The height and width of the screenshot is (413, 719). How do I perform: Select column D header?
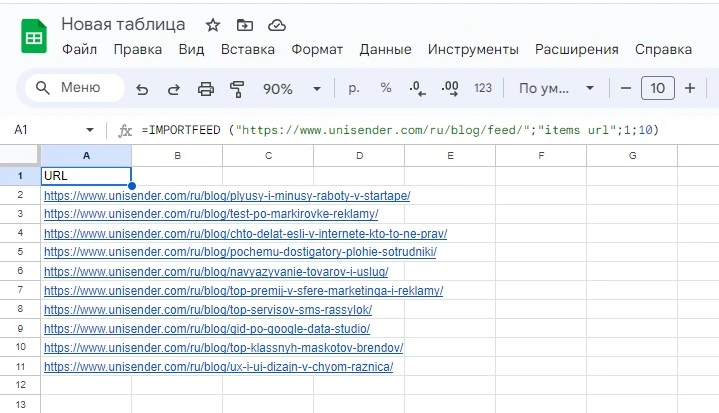click(359, 156)
